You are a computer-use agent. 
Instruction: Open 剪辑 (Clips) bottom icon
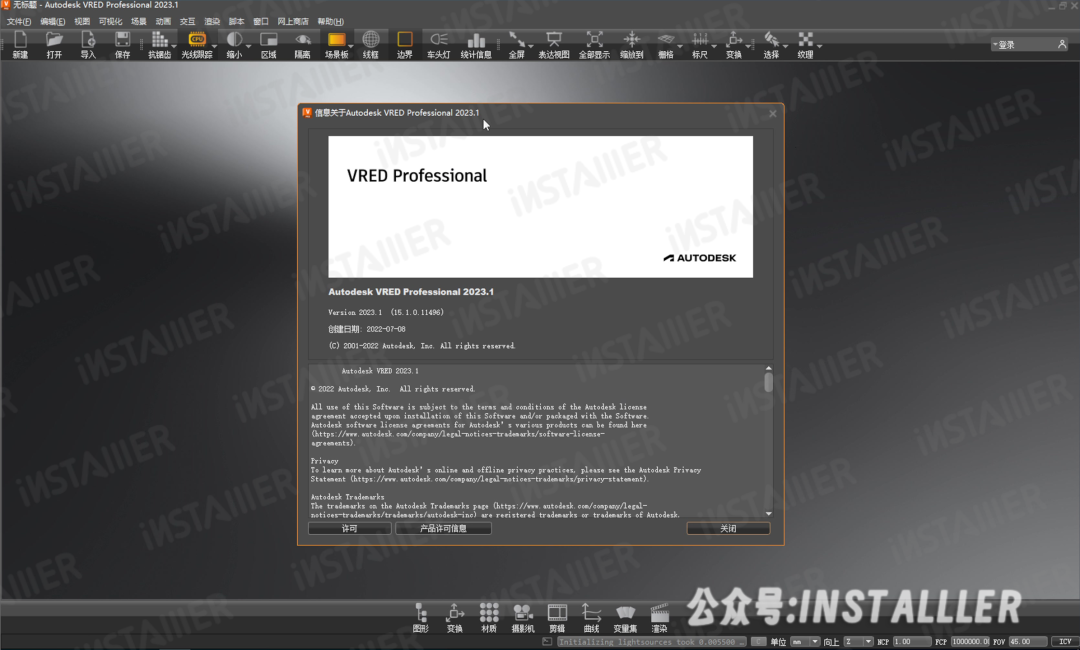[557, 618]
